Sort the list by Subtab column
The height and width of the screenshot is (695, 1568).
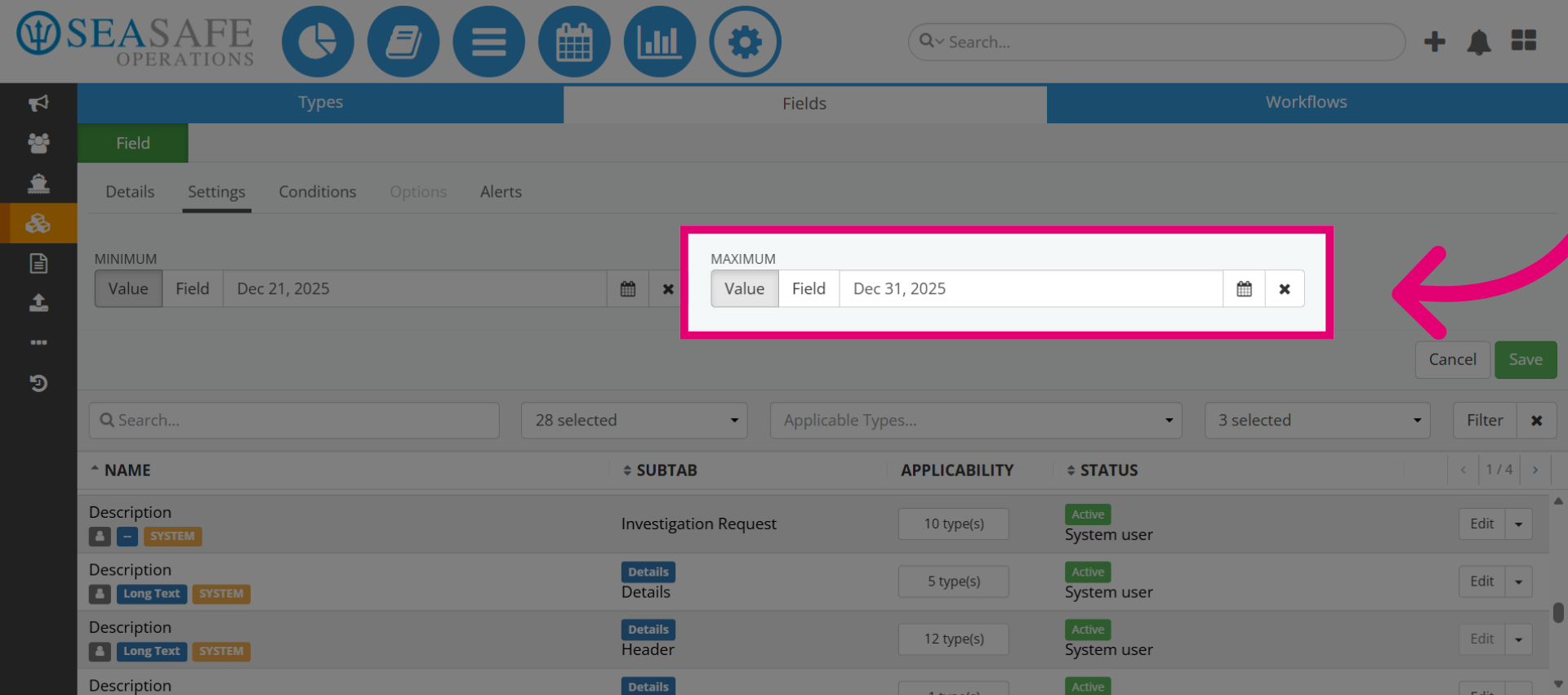[x=660, y=470]
